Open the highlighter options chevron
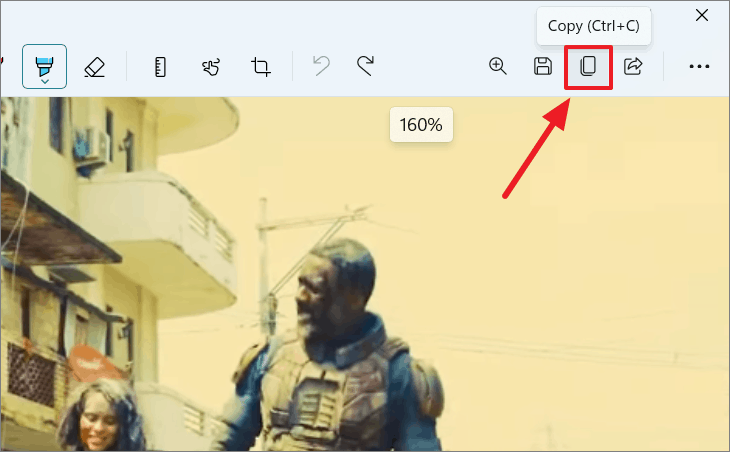 [x=45, y=82]
